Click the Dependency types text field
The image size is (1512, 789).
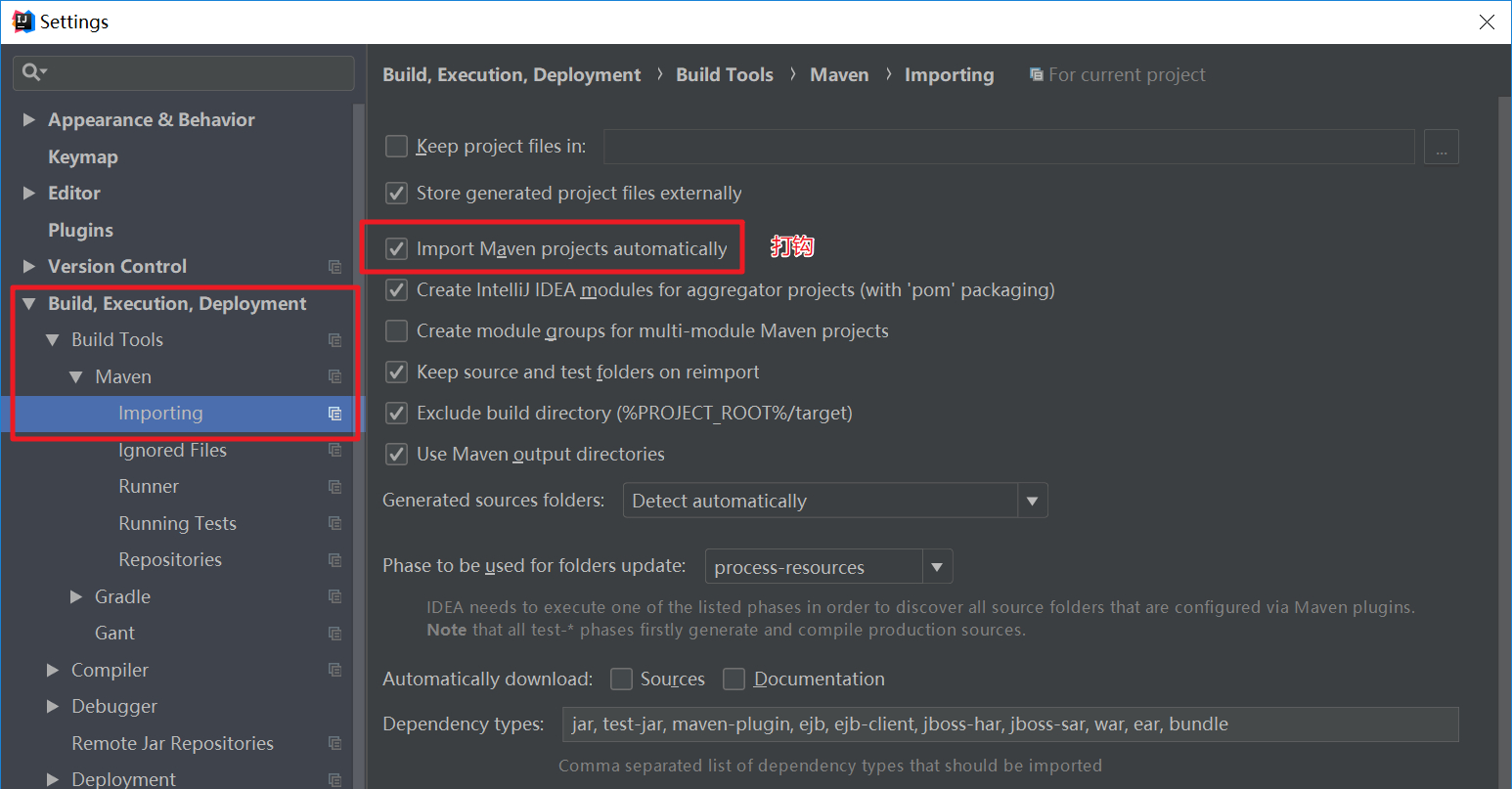(x=1010, y=724)
